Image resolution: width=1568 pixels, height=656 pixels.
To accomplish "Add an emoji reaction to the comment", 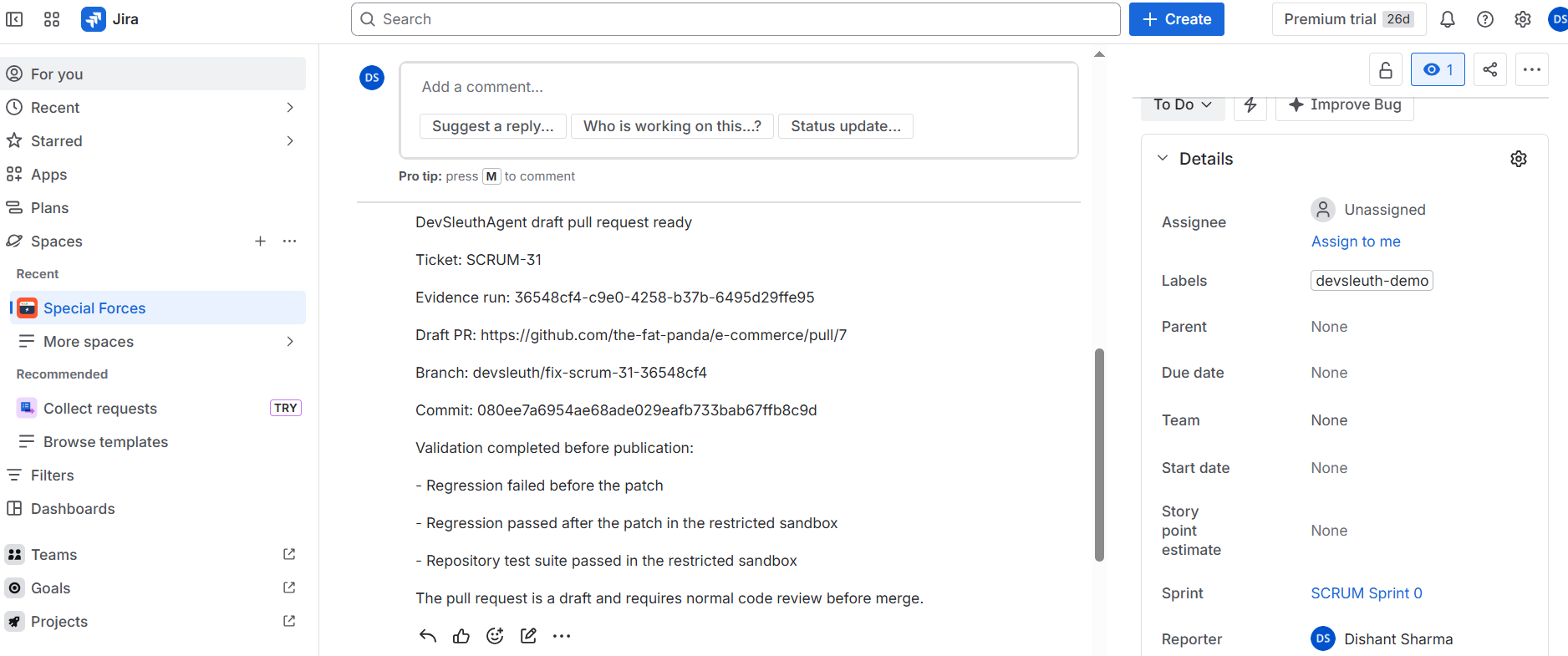I will tap(495, 636).
